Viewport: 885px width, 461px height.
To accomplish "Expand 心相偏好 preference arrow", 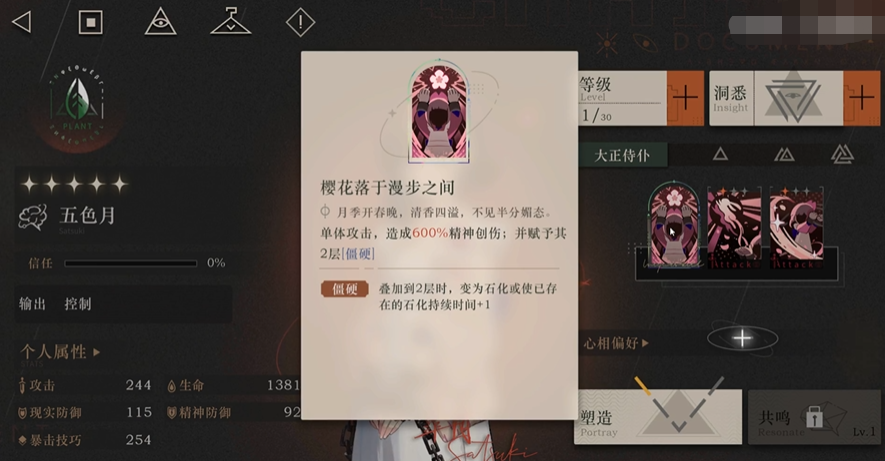I will (645, 343).
